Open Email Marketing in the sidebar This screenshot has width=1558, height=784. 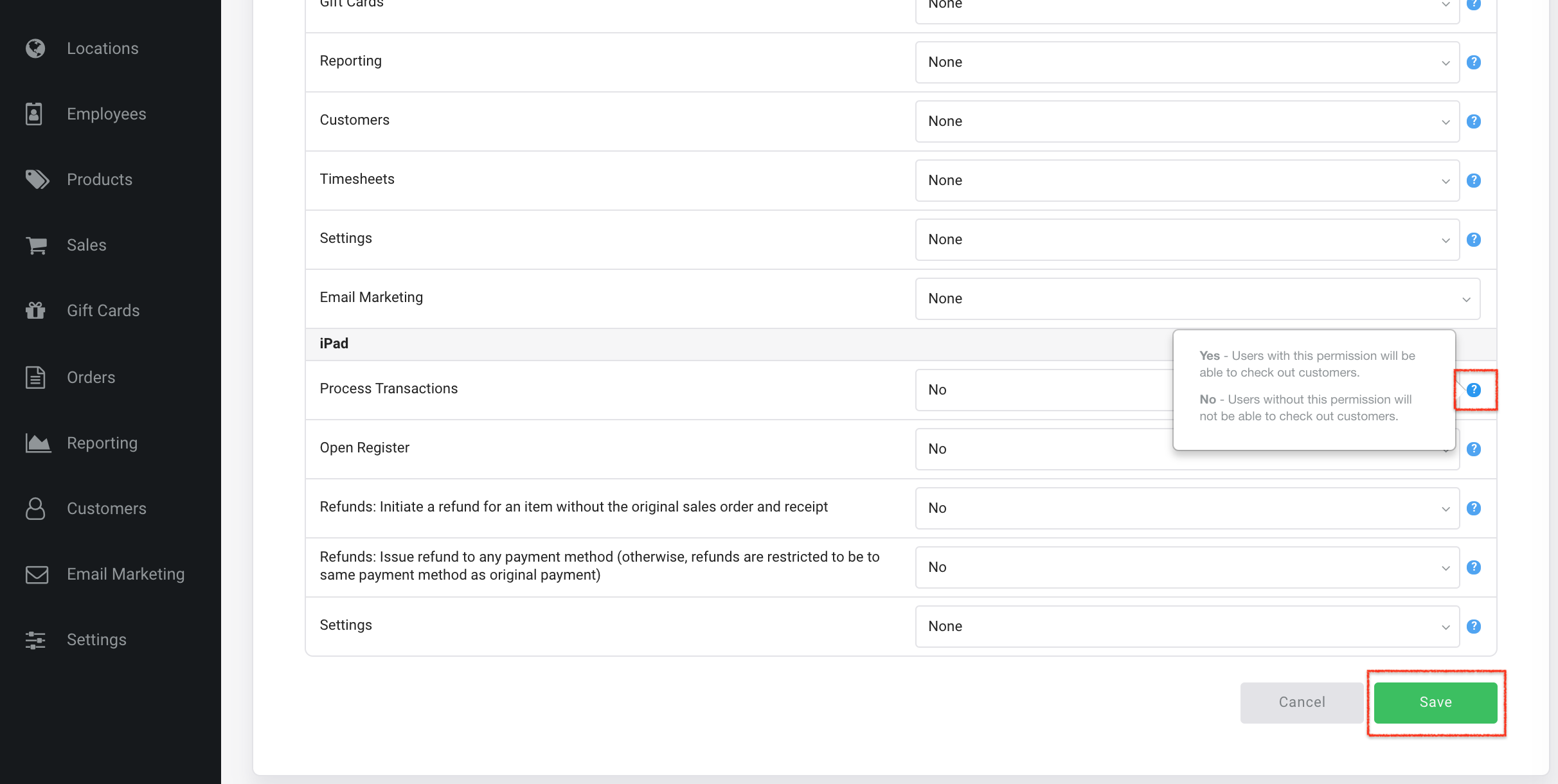pyautogui.click(x=126, y=574)
